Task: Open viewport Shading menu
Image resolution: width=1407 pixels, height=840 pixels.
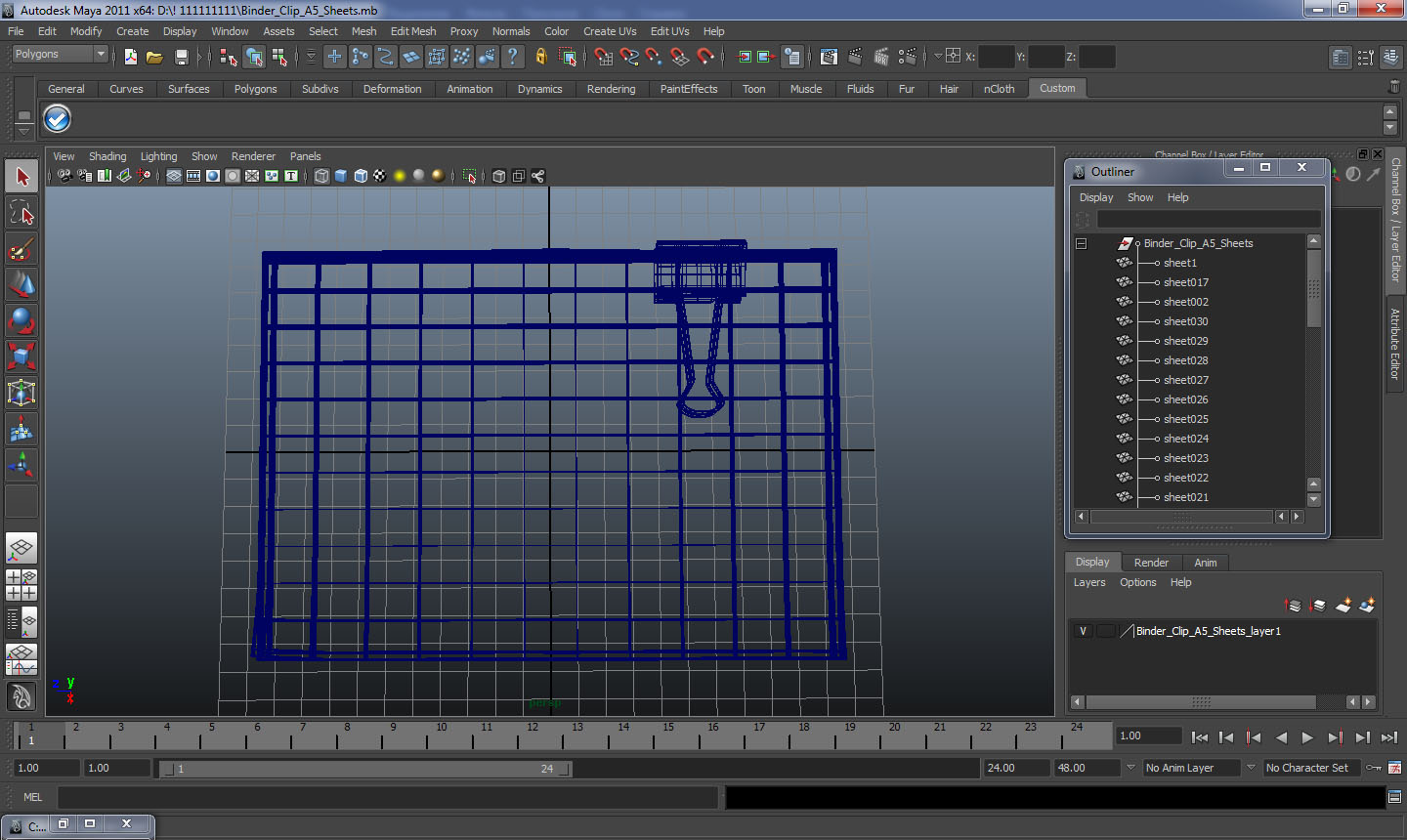Action: click(x=107, y=156)
